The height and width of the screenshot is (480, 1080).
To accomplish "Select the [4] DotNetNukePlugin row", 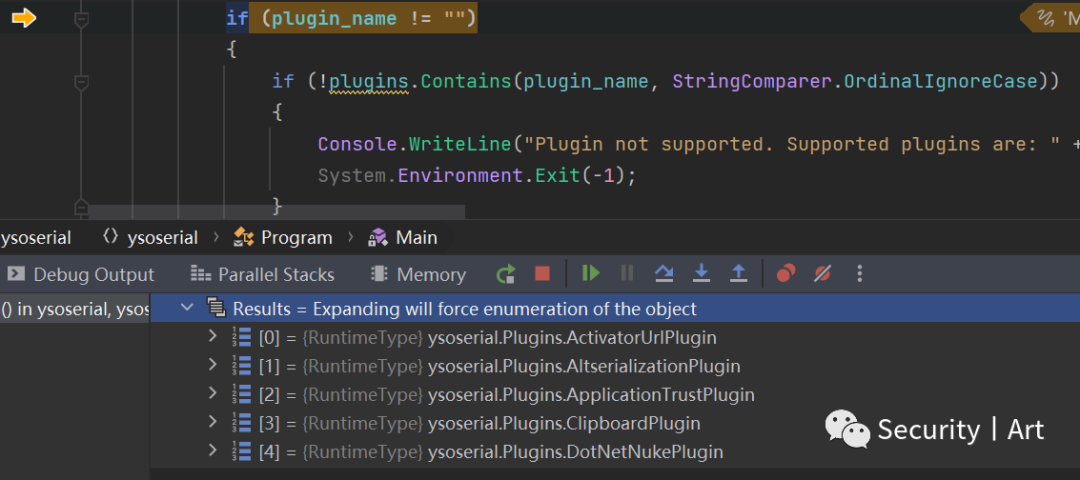I will (x=614, y=452).
